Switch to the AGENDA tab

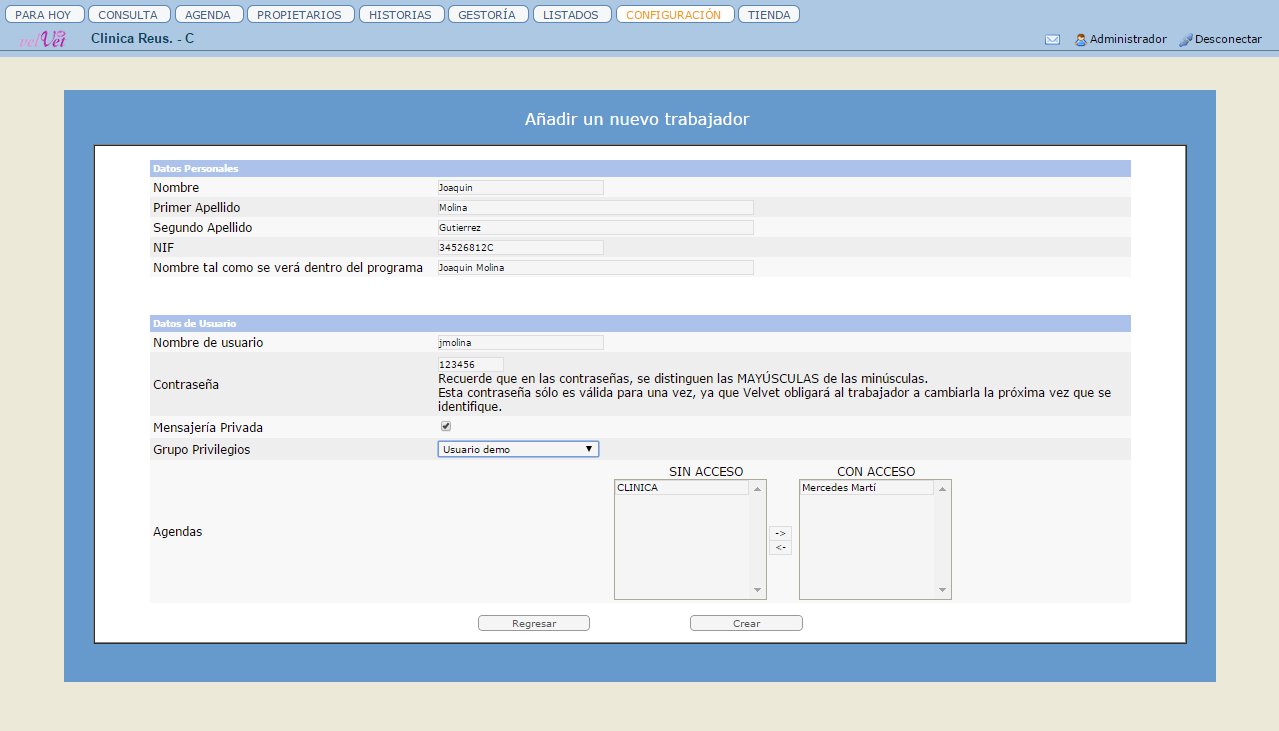[208, 15]
